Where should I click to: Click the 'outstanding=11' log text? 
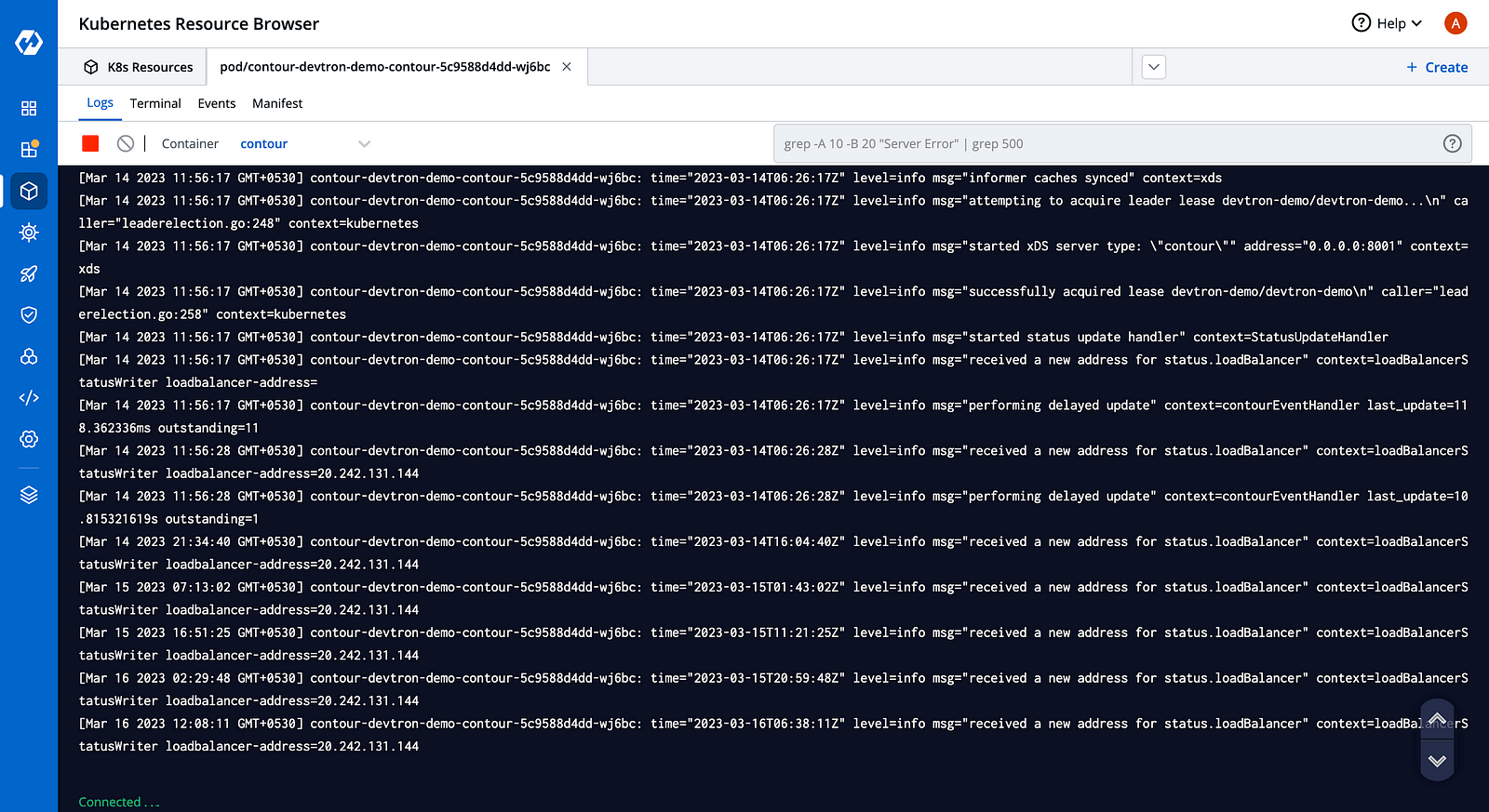point(208,428)
